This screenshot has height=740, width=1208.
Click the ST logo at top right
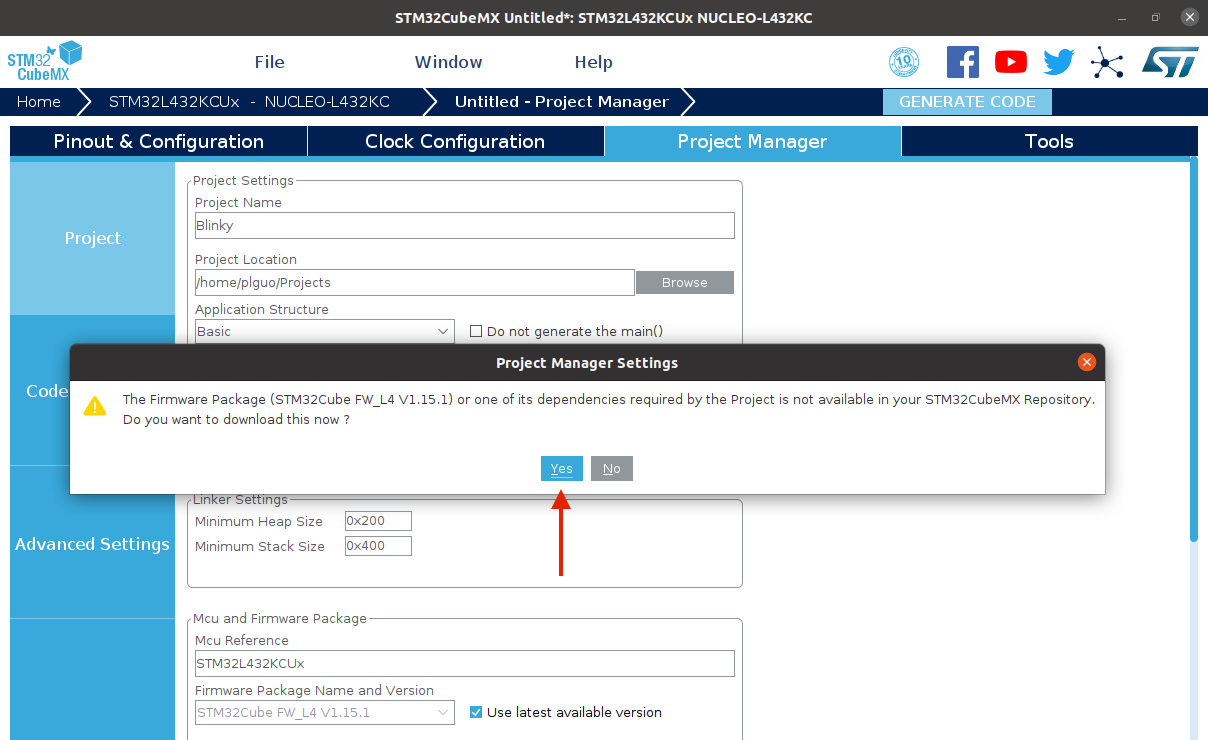(1169, 61)
